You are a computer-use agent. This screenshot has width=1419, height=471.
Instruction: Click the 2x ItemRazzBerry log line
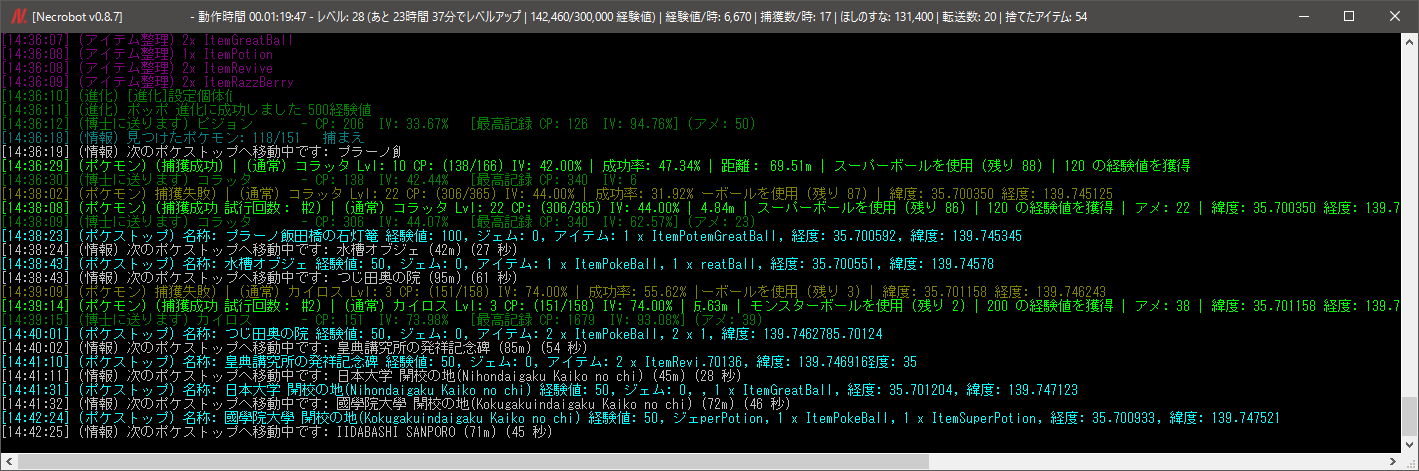[x=148, y=82]
